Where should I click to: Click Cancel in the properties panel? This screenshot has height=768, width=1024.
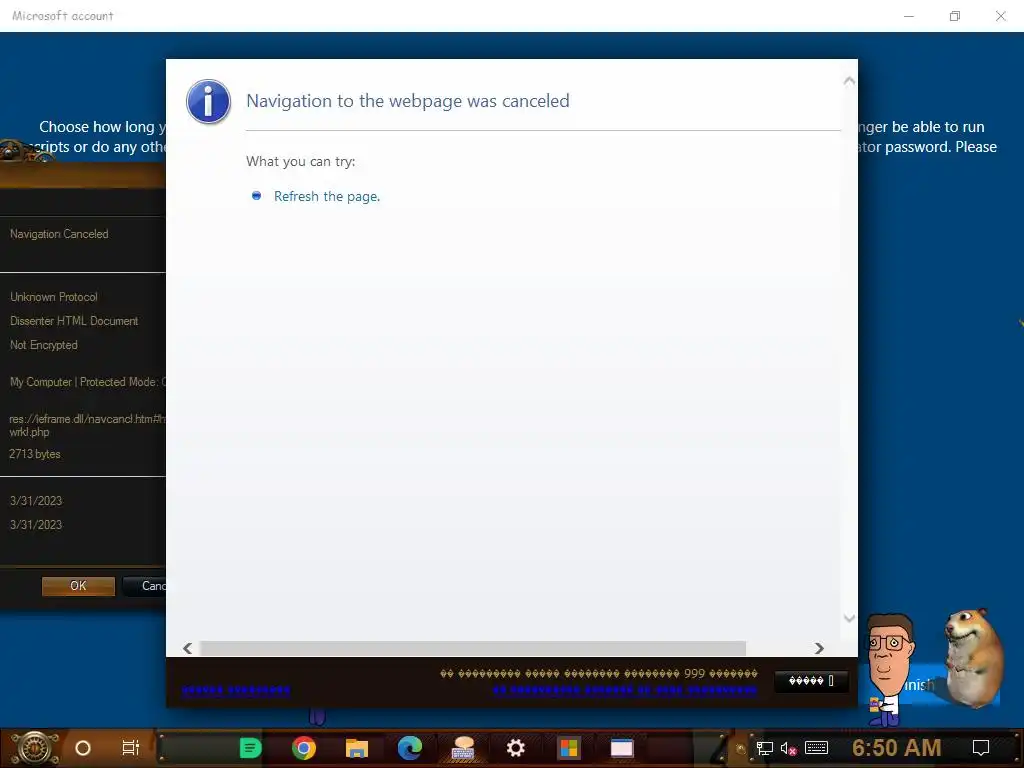point(145,586)
